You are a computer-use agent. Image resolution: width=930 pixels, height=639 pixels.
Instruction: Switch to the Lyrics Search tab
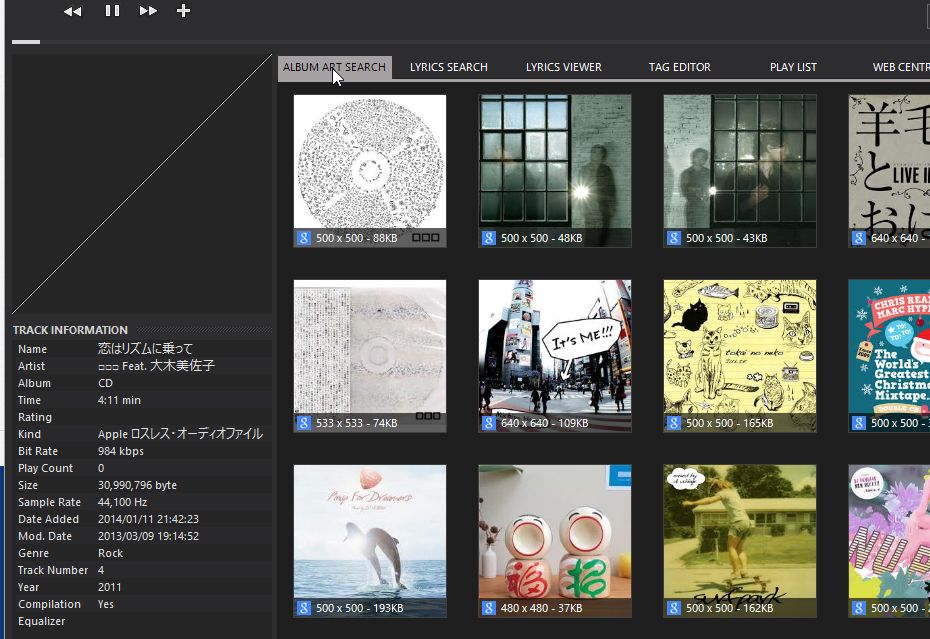[448, 67]
